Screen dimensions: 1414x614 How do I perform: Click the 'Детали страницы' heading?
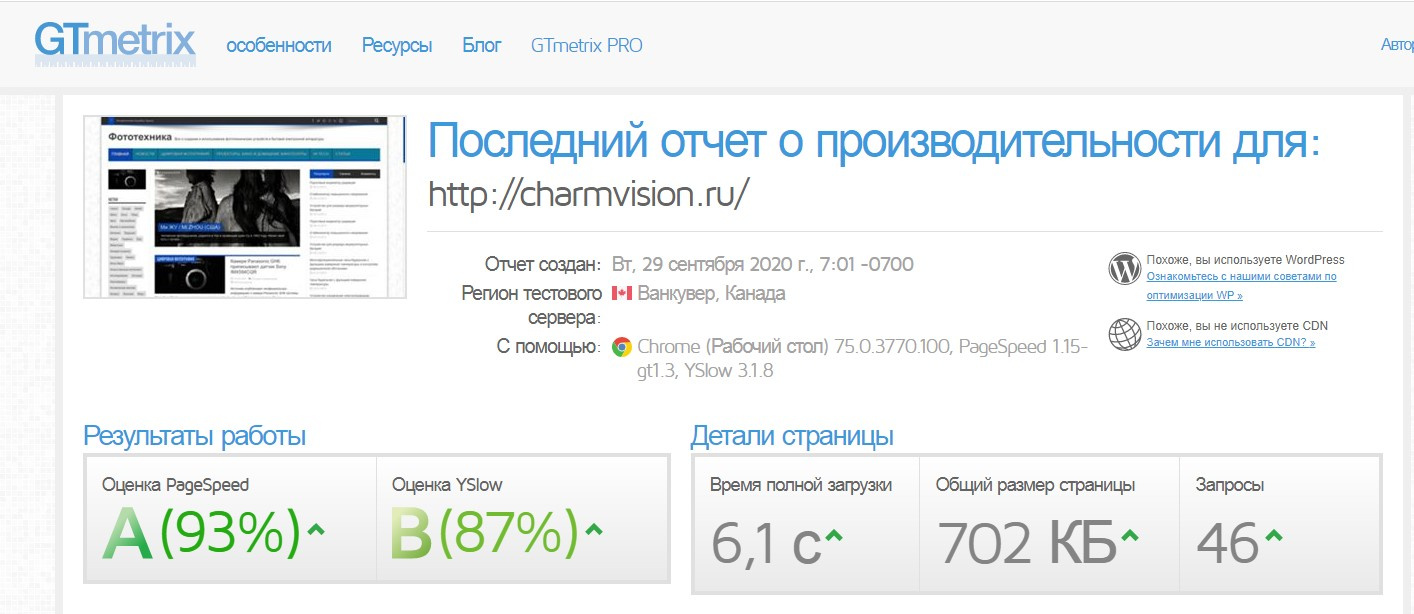[x=792, y=437]
